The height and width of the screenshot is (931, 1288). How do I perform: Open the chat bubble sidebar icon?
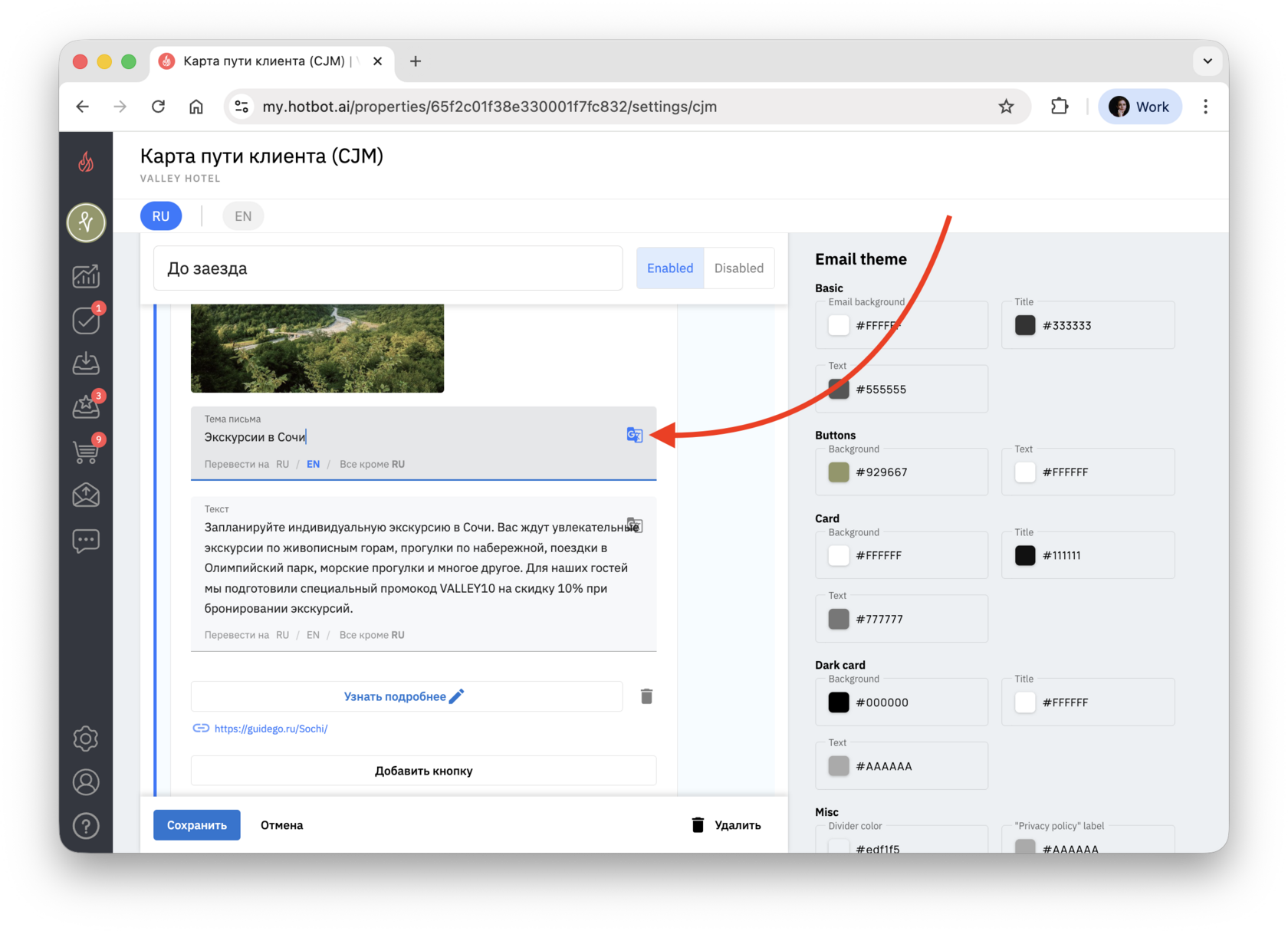coord(86,541)
